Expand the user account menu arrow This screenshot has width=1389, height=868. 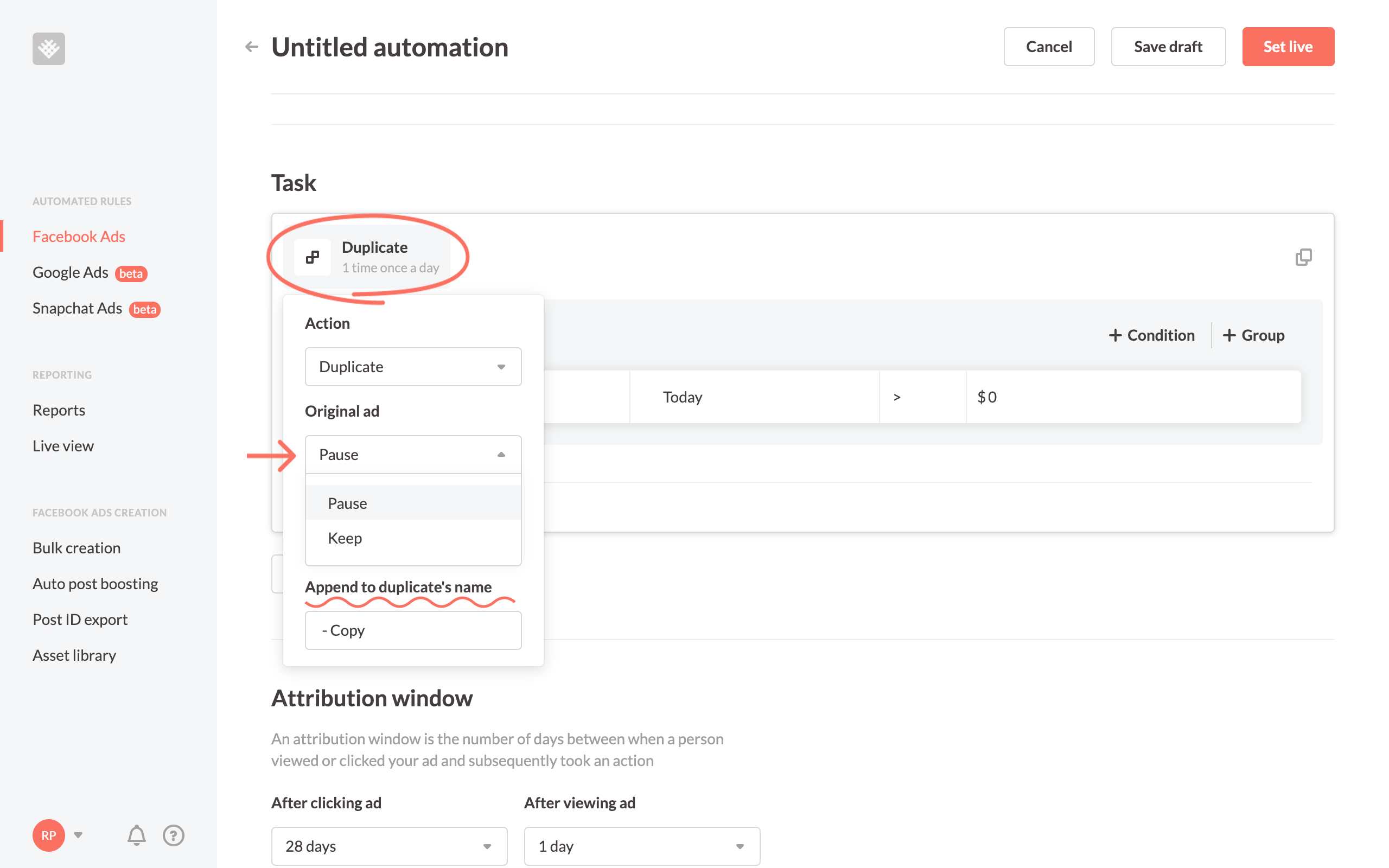tap(79, 835)
